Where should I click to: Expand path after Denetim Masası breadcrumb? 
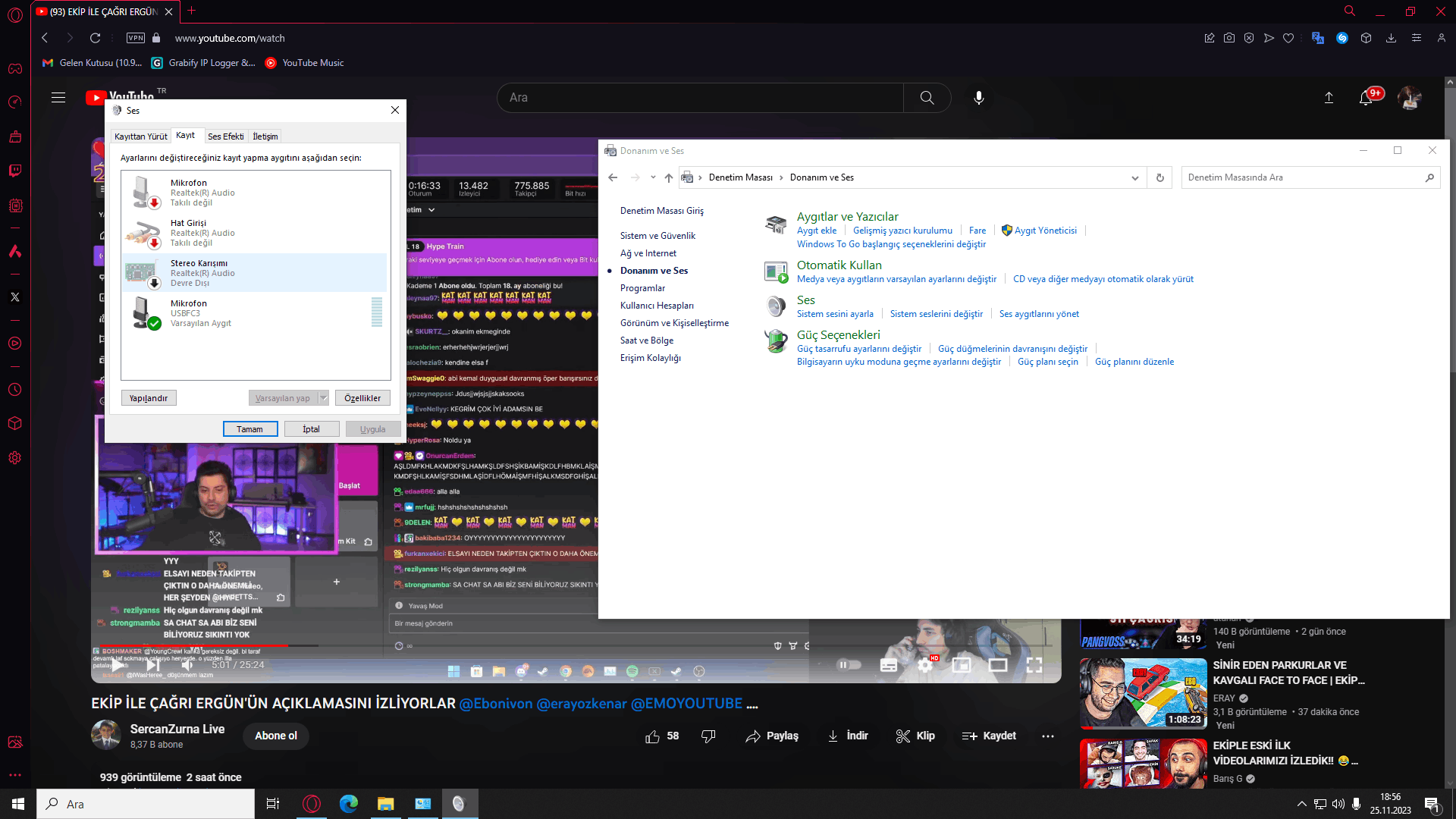click(781, 177)
